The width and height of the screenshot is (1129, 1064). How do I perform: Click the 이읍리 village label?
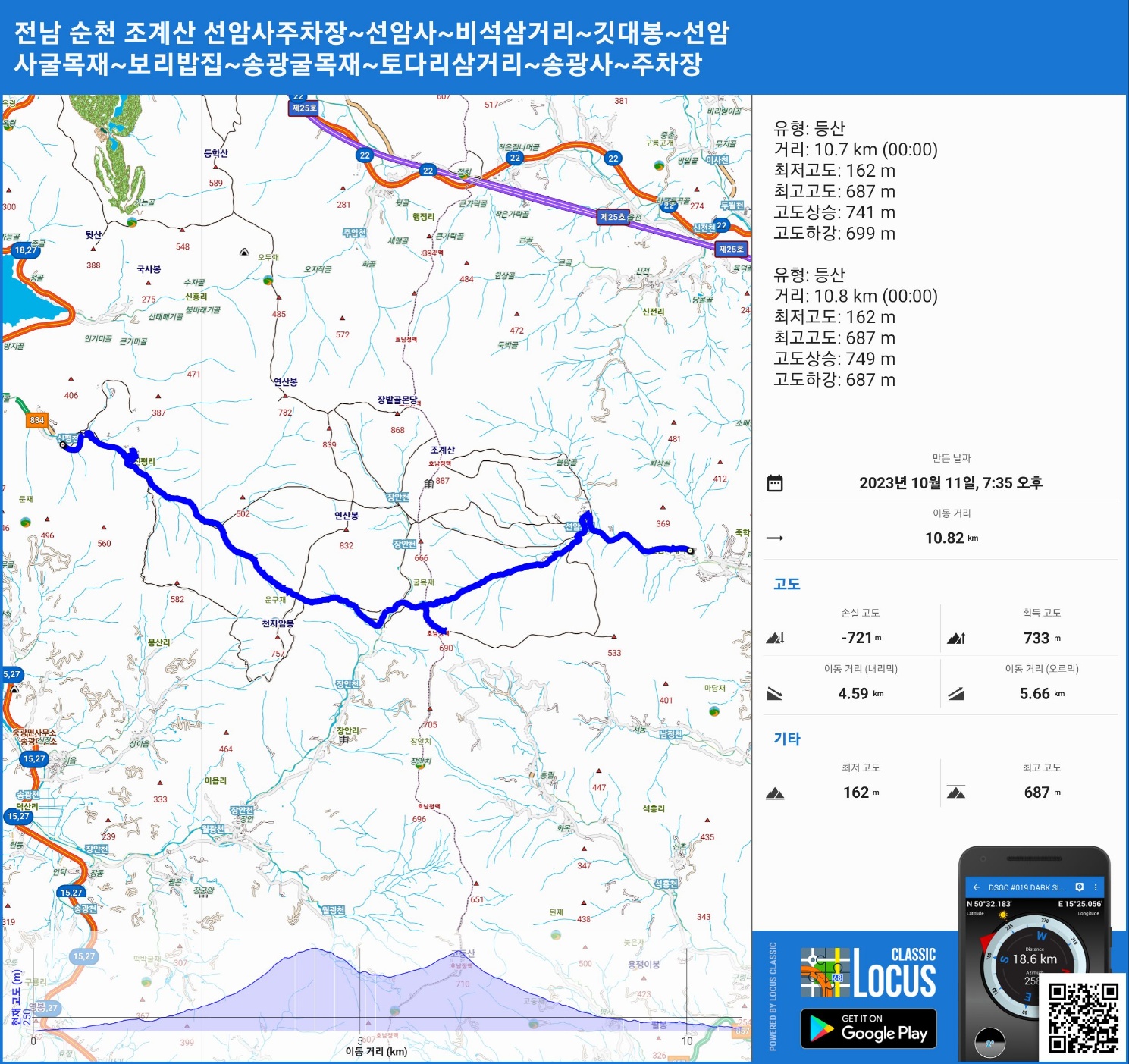point(215,780)
